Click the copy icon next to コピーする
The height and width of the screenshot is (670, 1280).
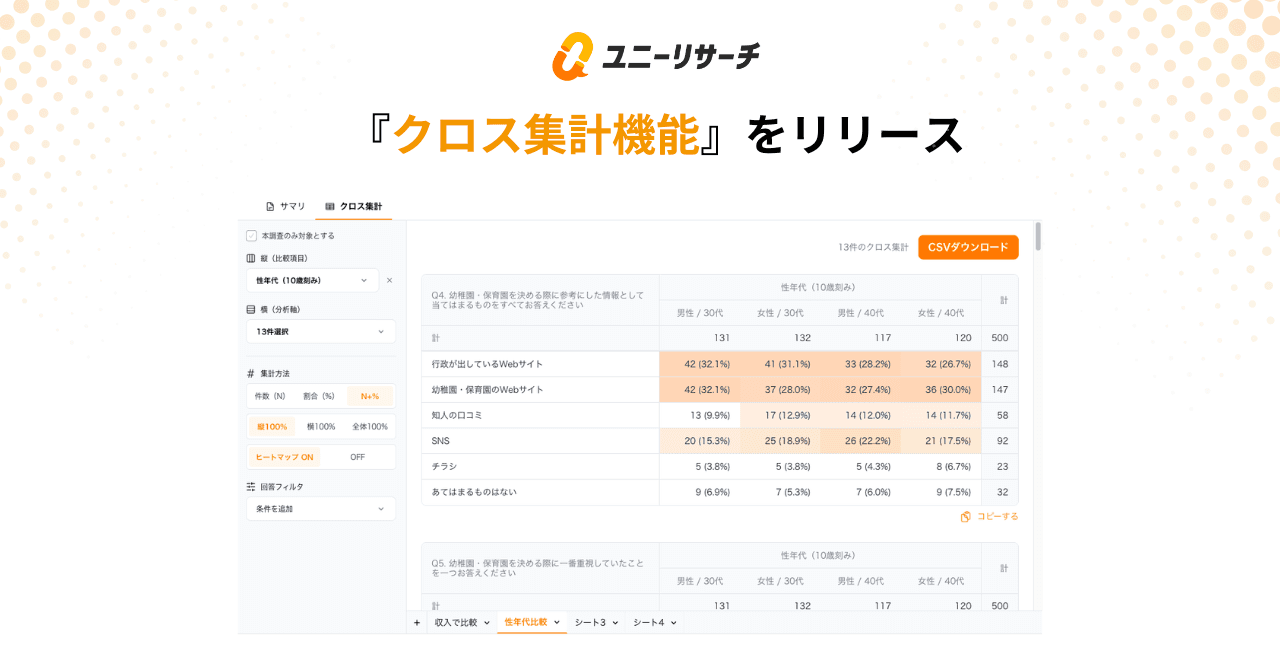point(964,516)
